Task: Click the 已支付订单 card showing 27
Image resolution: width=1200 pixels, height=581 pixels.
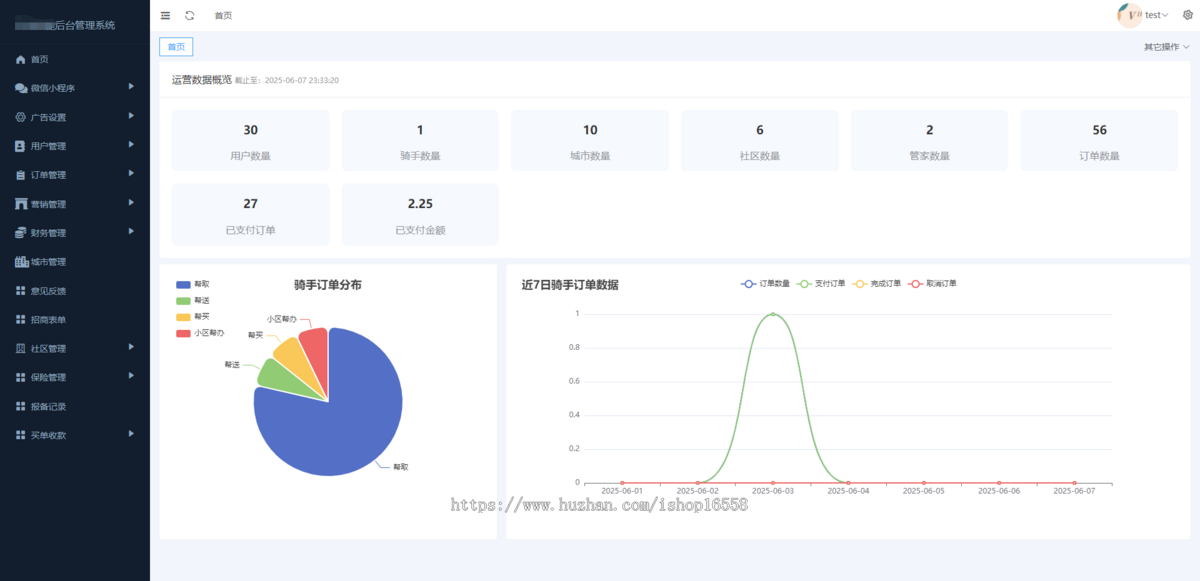Action: click(x=250, y=214)
